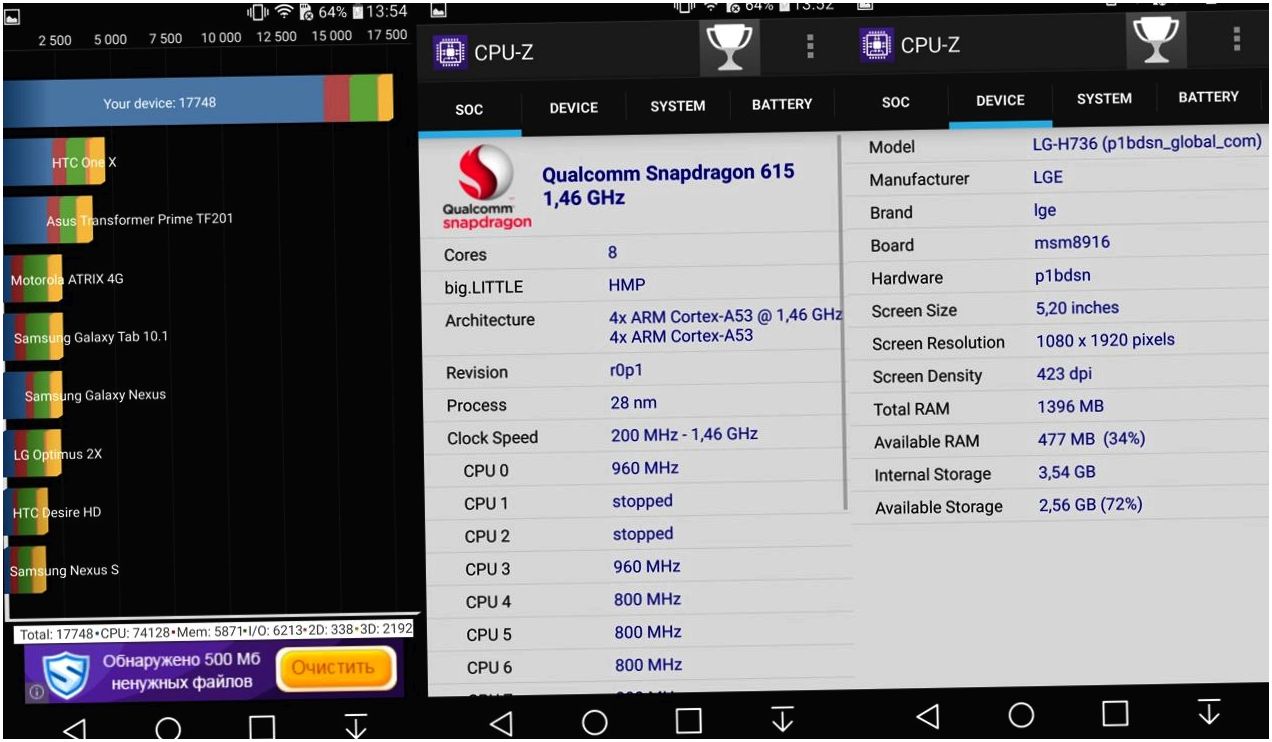Tap the recents square on the LG-H736 device screen
Image resolution: width=1272 pixels, height=742 pixels.
point(1115,714)
